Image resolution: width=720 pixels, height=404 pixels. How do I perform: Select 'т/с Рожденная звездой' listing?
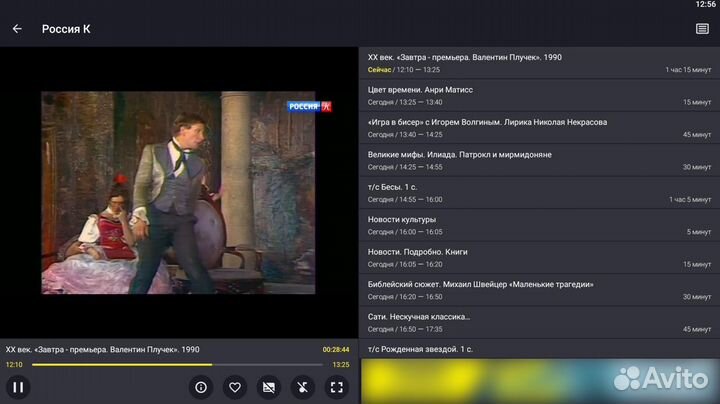point(539,349)
